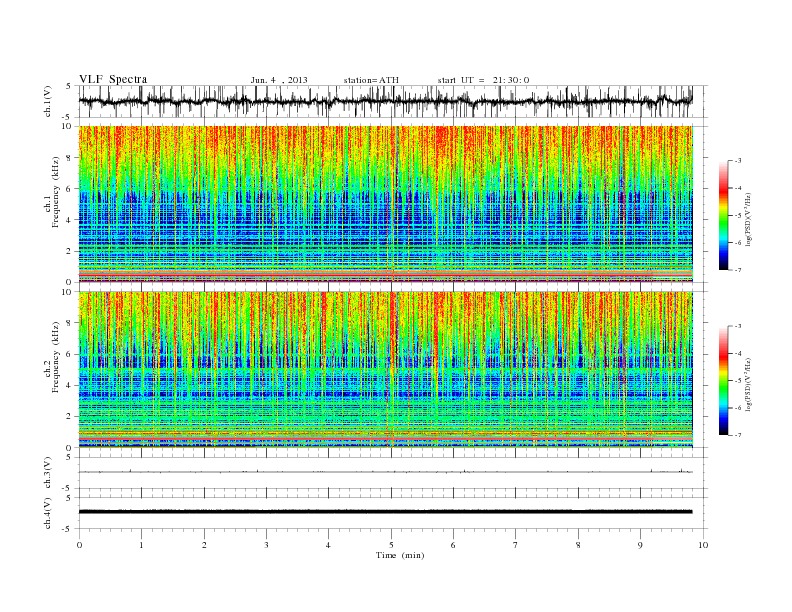Click the 'Time (min)' x-axis label
This screenshot has height=612, width=792.
pyautogui.click(x=400, y=555)
